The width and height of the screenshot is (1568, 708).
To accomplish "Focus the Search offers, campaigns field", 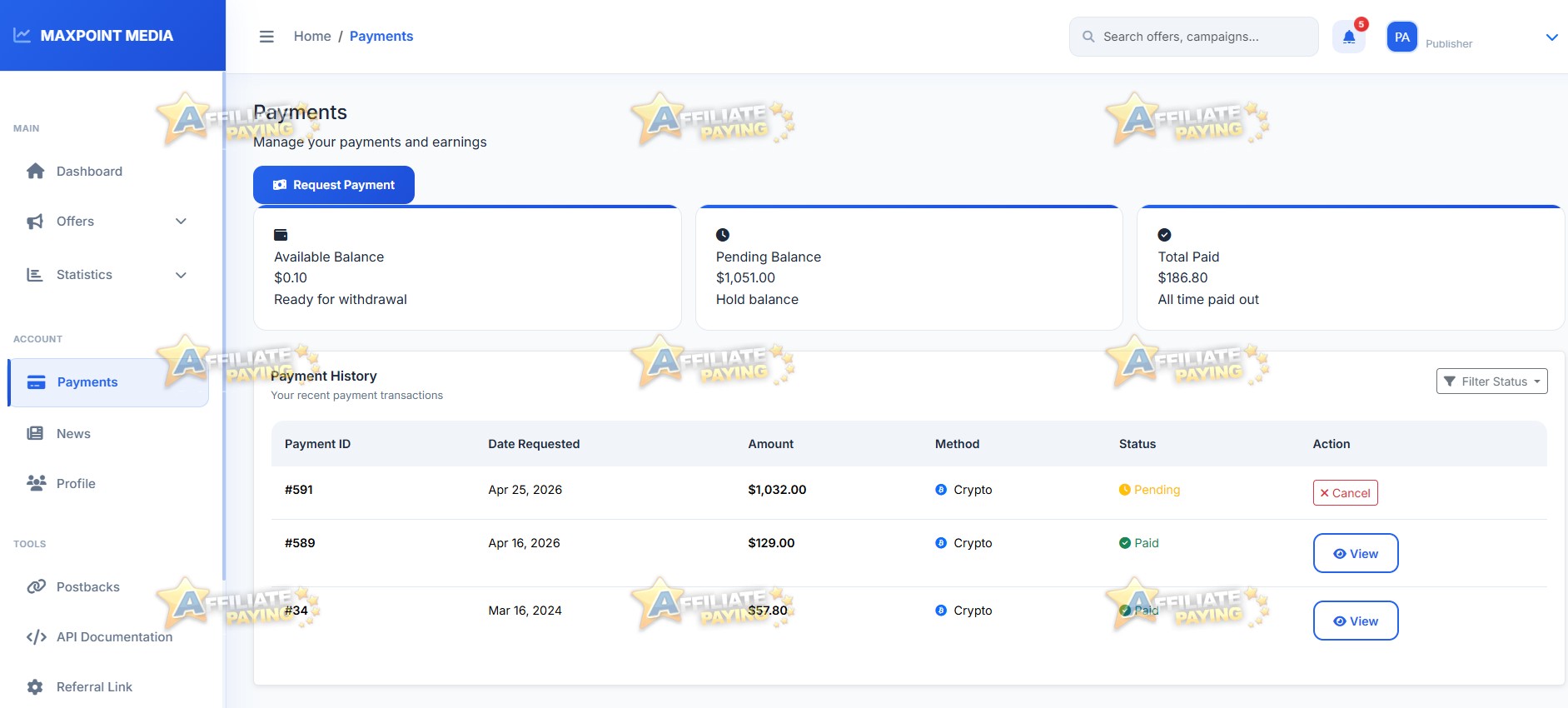I will [1193, 37].
